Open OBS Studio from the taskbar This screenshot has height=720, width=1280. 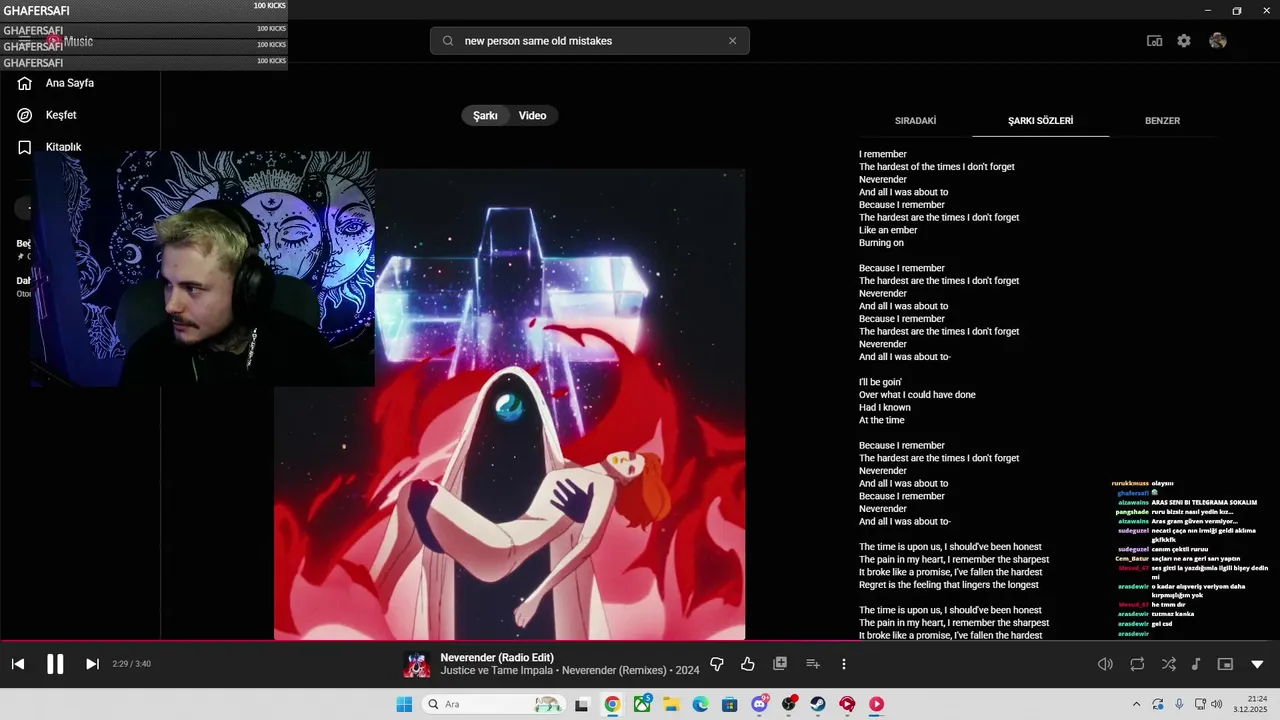click(x=788, y=704)
